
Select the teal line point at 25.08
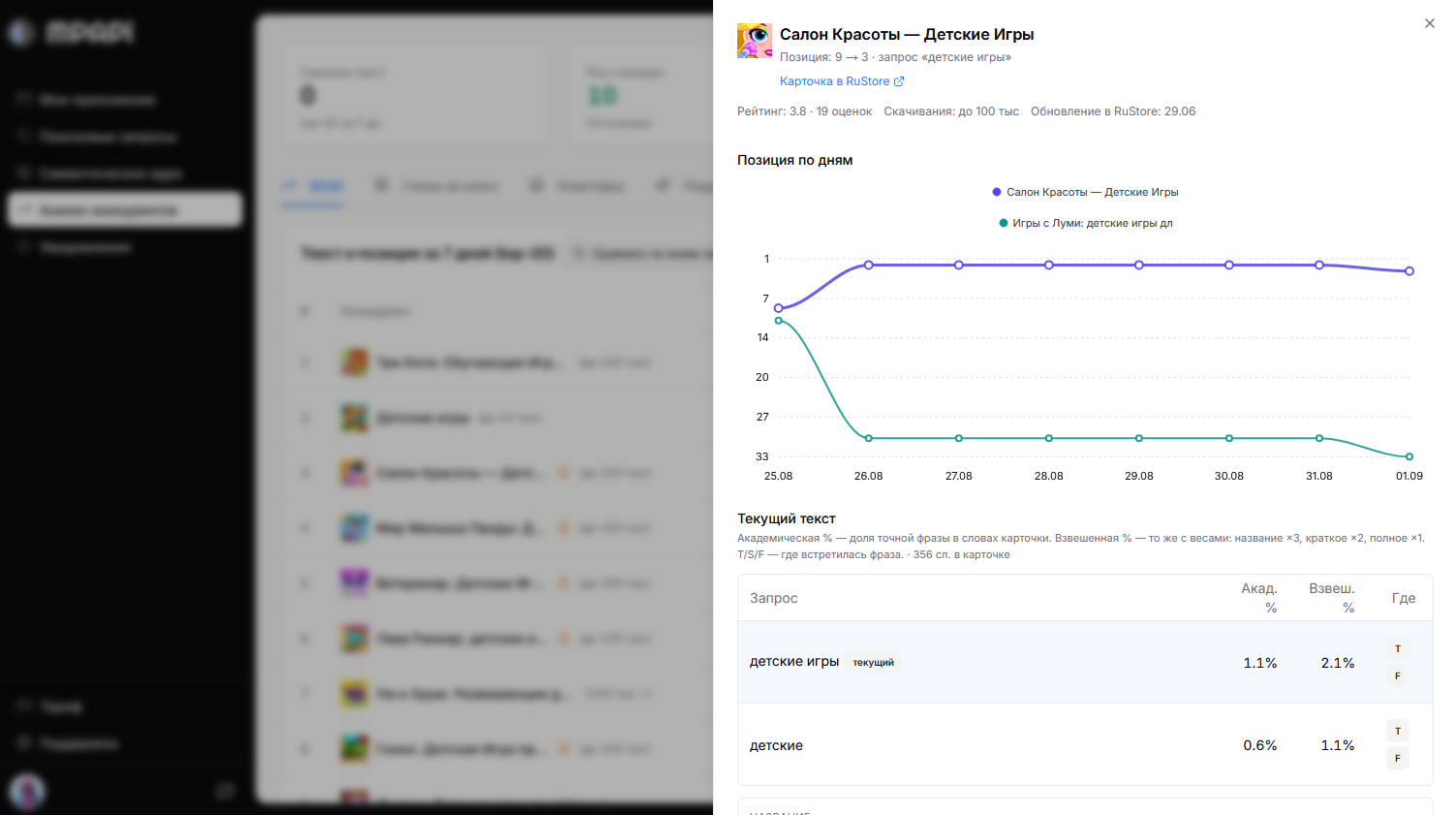pos(779,321)
